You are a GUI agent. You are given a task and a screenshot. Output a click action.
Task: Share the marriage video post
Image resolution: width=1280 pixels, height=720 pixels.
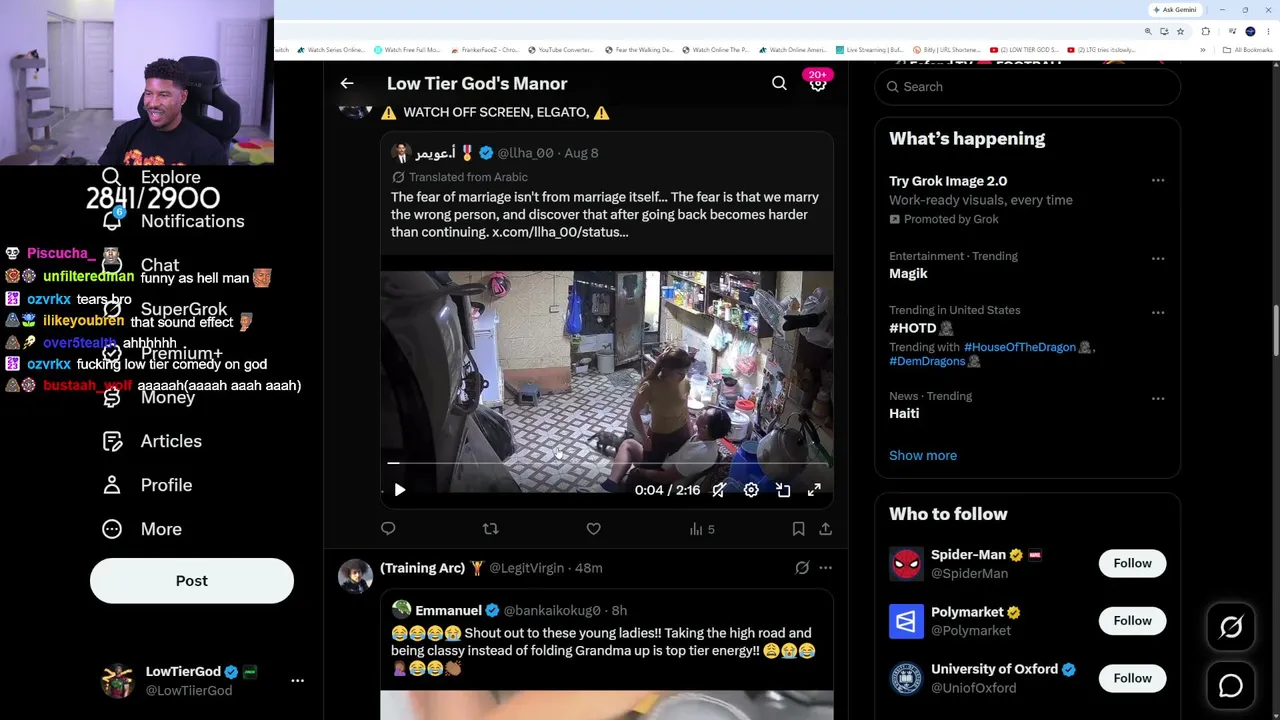tap(825, 529)
